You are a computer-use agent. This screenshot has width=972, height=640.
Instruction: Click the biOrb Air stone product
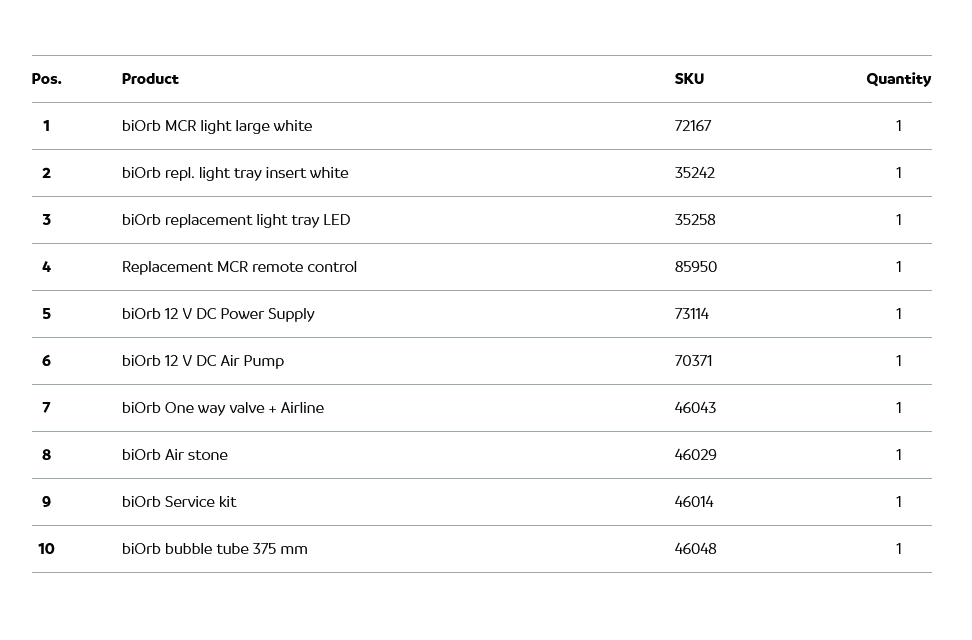(175, 455)
